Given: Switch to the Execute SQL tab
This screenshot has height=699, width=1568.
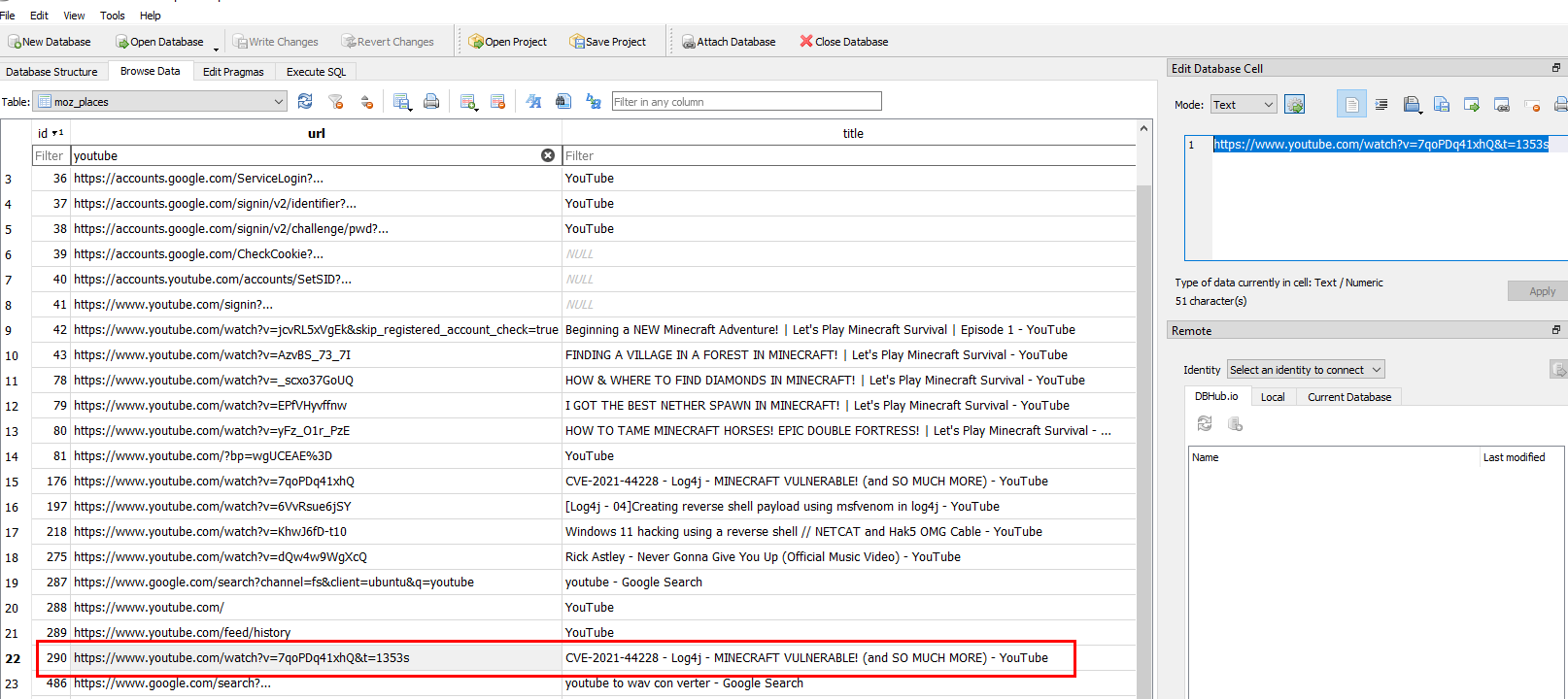Looking at the screenshot, I should point(316,72).
